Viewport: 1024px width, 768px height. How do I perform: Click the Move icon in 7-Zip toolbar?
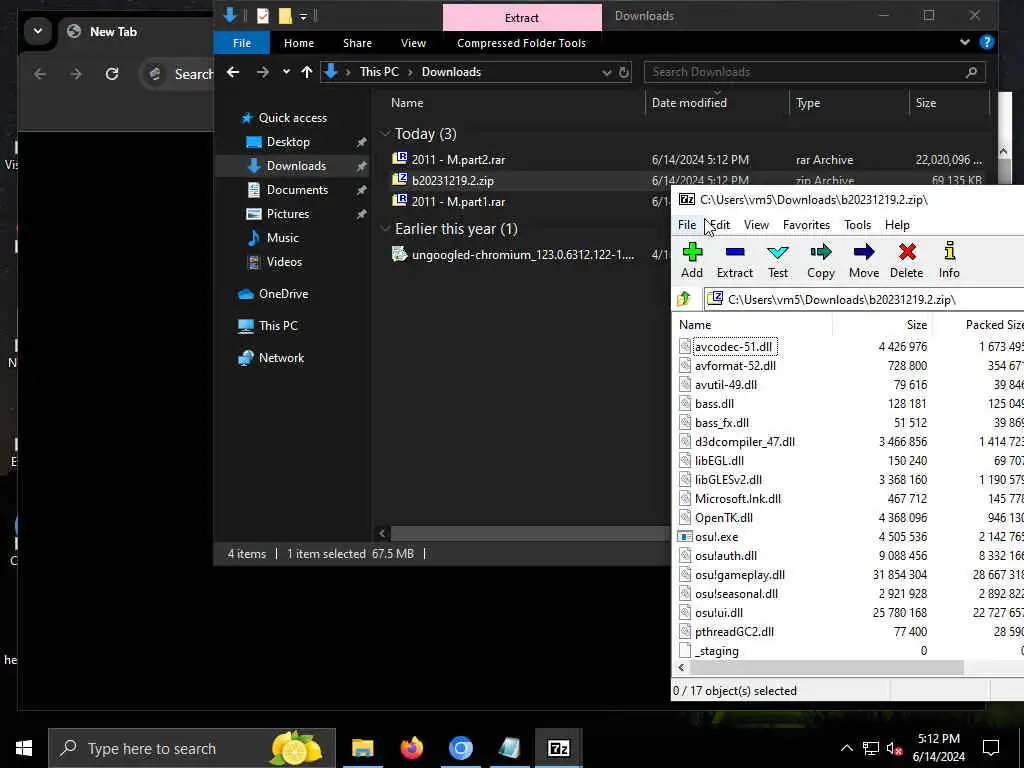[864, 261]
